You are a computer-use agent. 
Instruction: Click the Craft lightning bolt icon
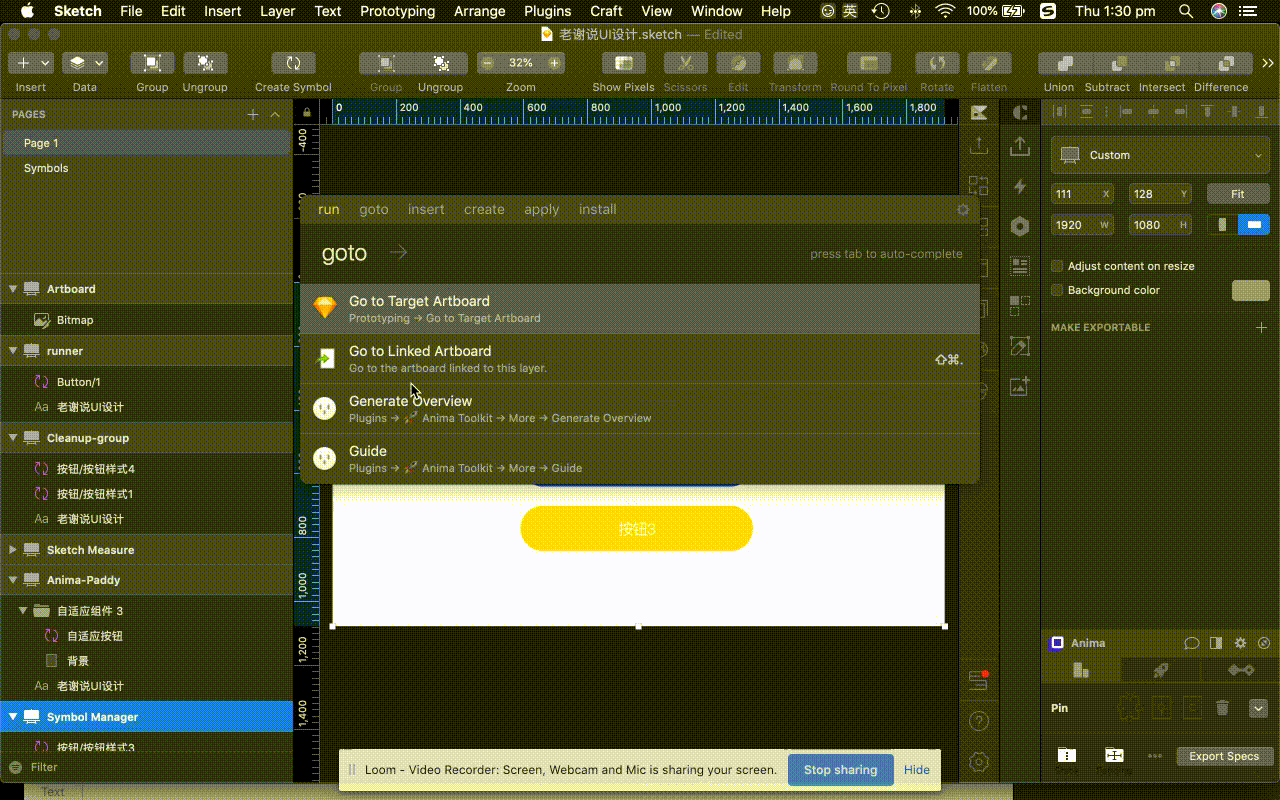pyautogui.click(x=1019, y=186)
